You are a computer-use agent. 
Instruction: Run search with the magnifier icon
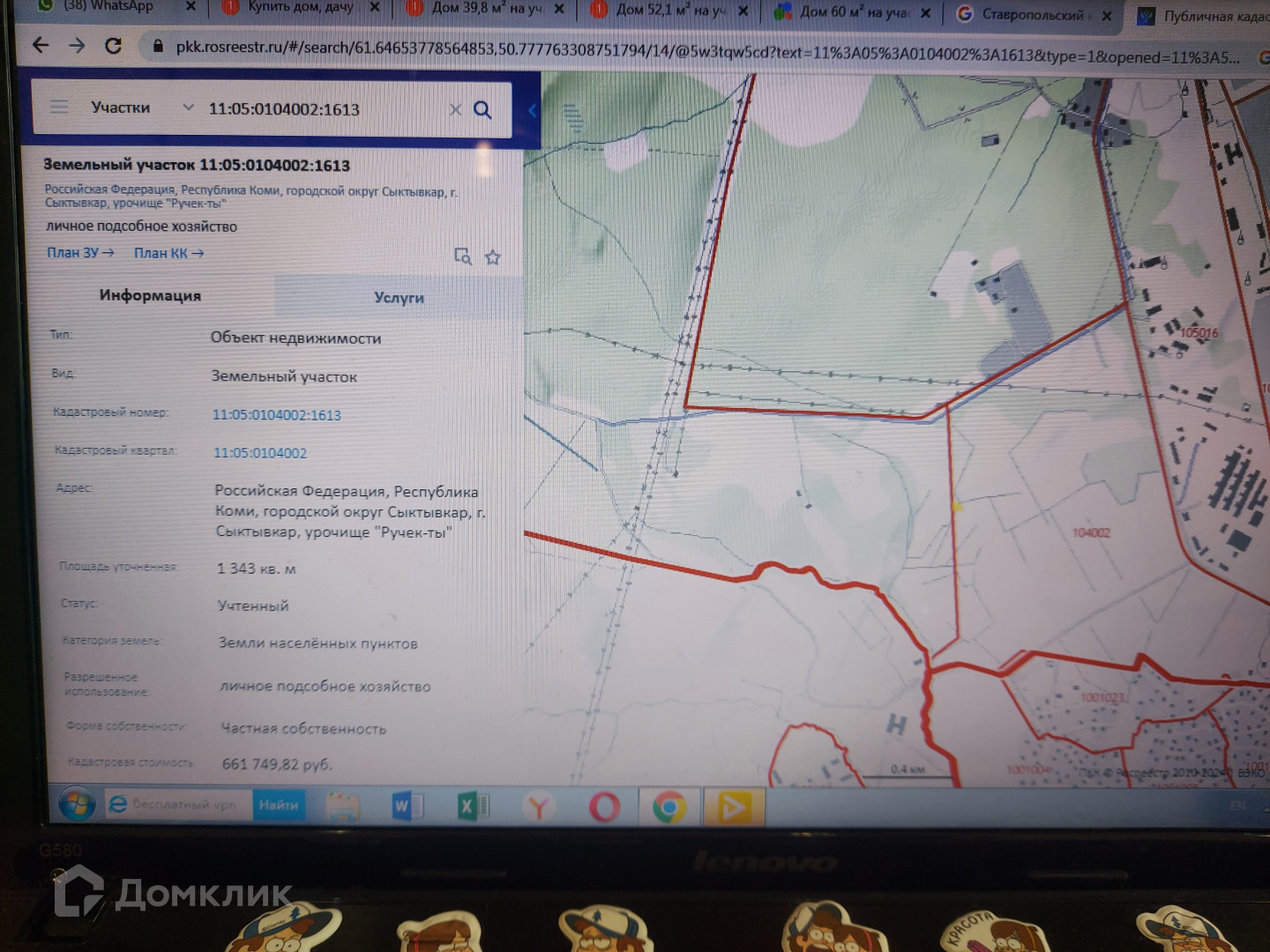pyautogui.click(x=482, y=109)
